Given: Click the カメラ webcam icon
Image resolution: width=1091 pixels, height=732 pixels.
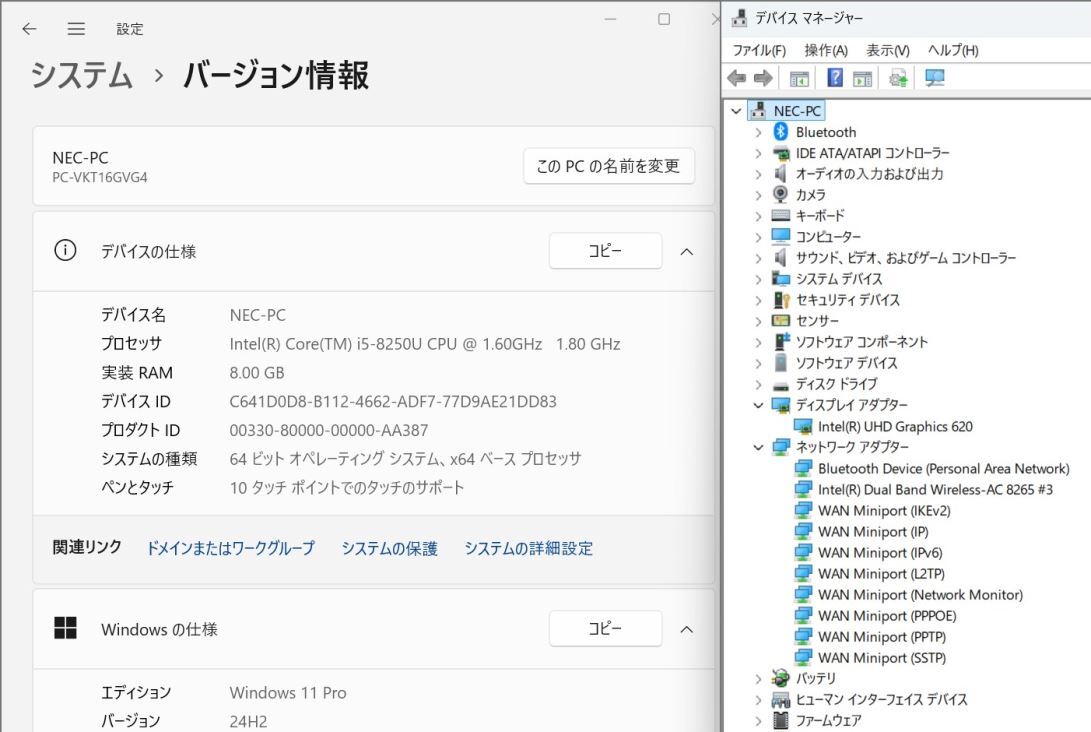Looking at the screenshot, I should pyautogui.click(x=781, y=194).
